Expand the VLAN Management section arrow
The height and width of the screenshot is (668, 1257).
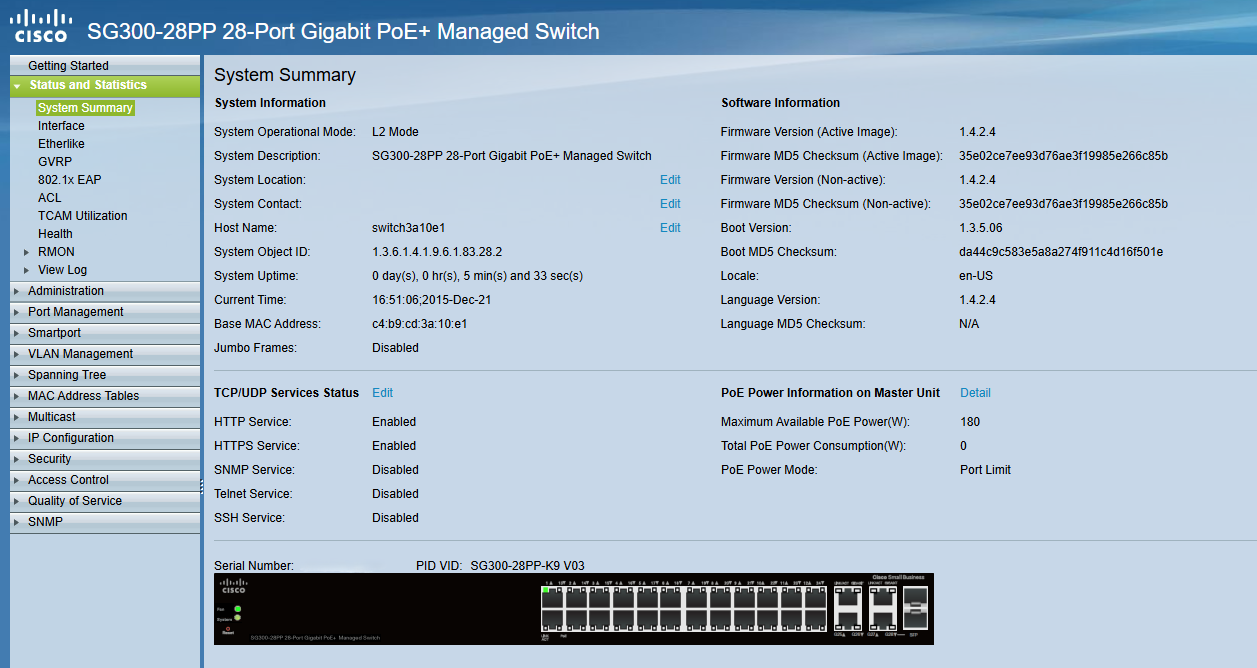[17, 354]
